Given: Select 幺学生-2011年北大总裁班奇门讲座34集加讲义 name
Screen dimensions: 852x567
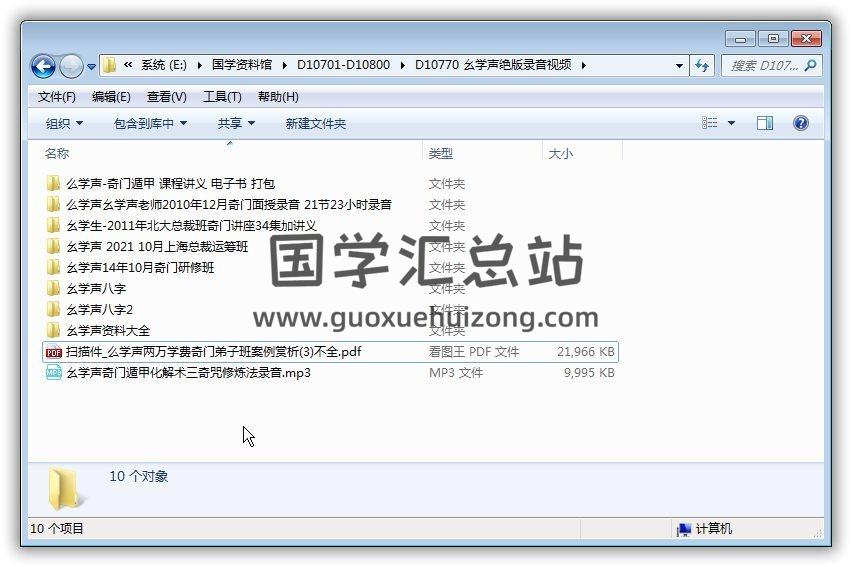Looking at the screenshot, I should tap(191, 226).
